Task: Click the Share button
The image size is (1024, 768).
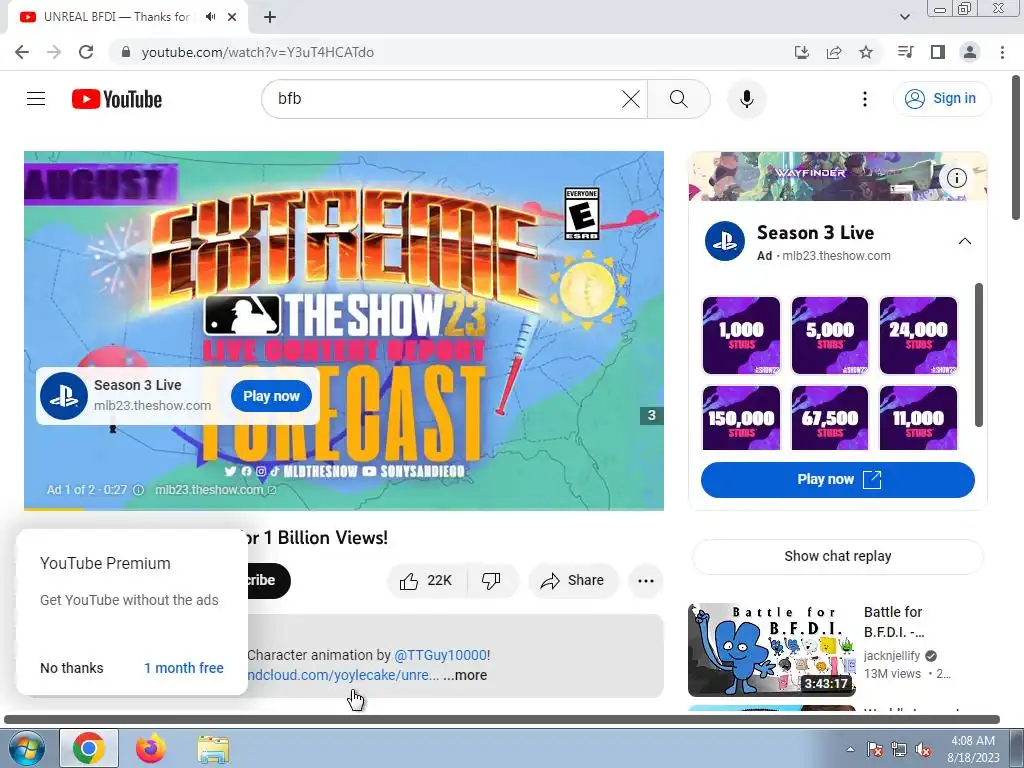Action: point(573,581)
